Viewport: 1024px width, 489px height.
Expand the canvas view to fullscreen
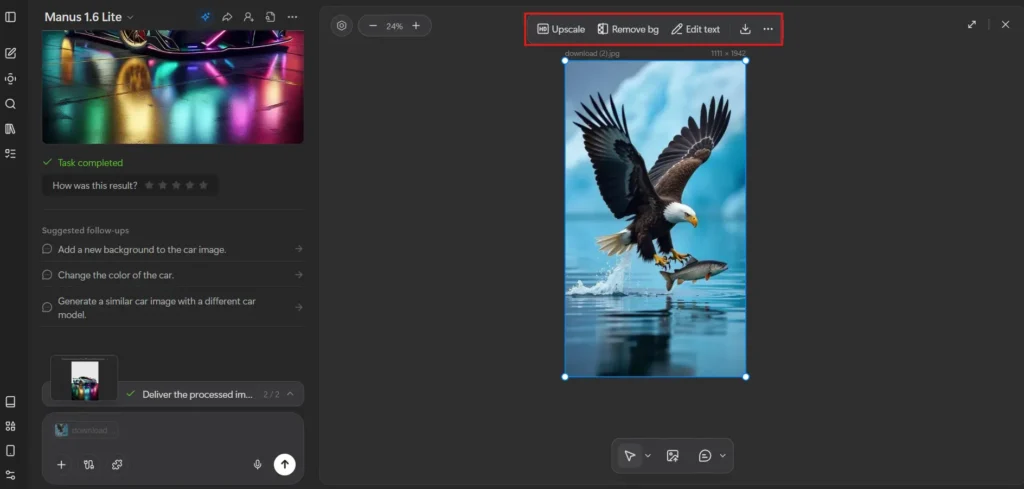[x=971, y=25]
